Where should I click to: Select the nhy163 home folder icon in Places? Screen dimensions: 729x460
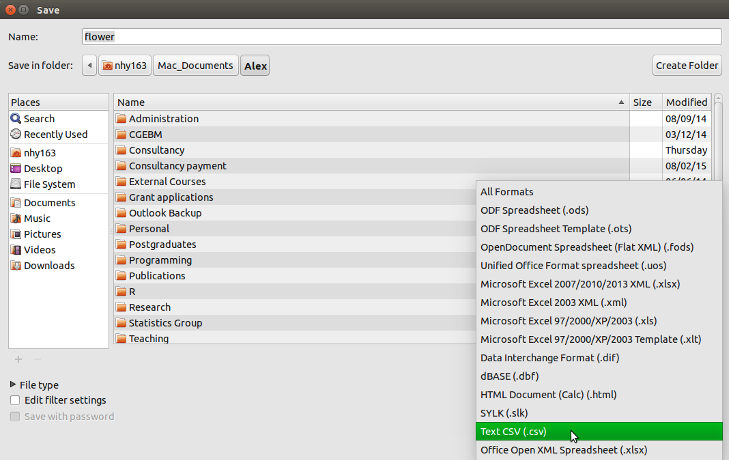tap(16, 153)
